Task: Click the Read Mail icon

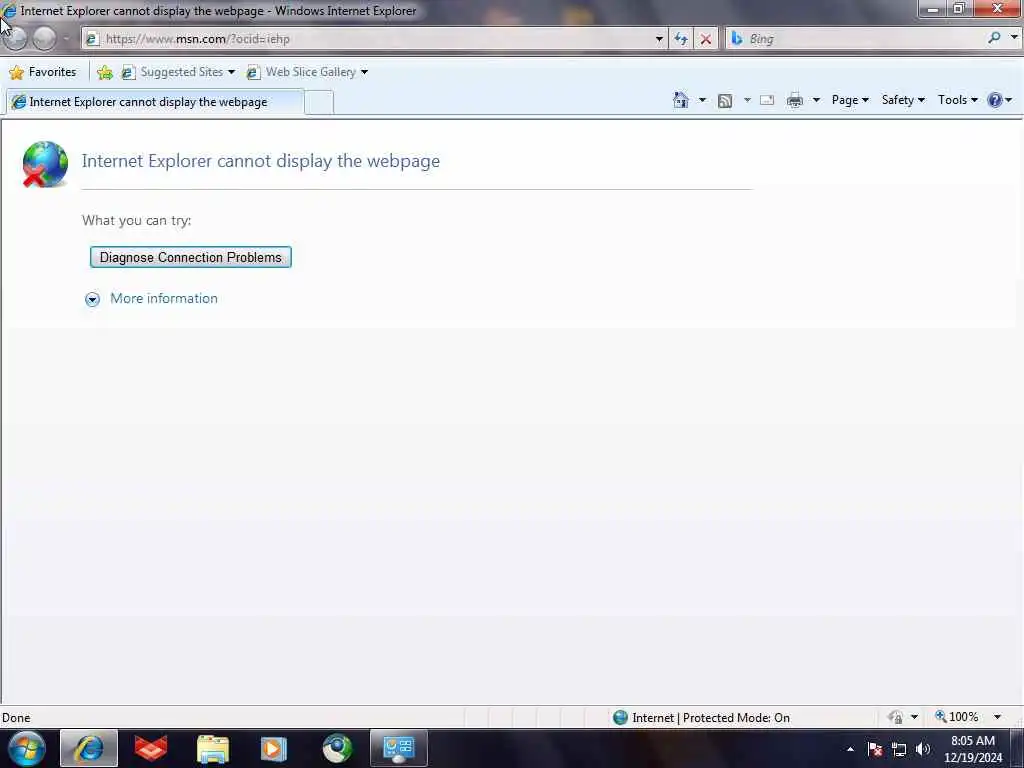Action: coord(767,101)
